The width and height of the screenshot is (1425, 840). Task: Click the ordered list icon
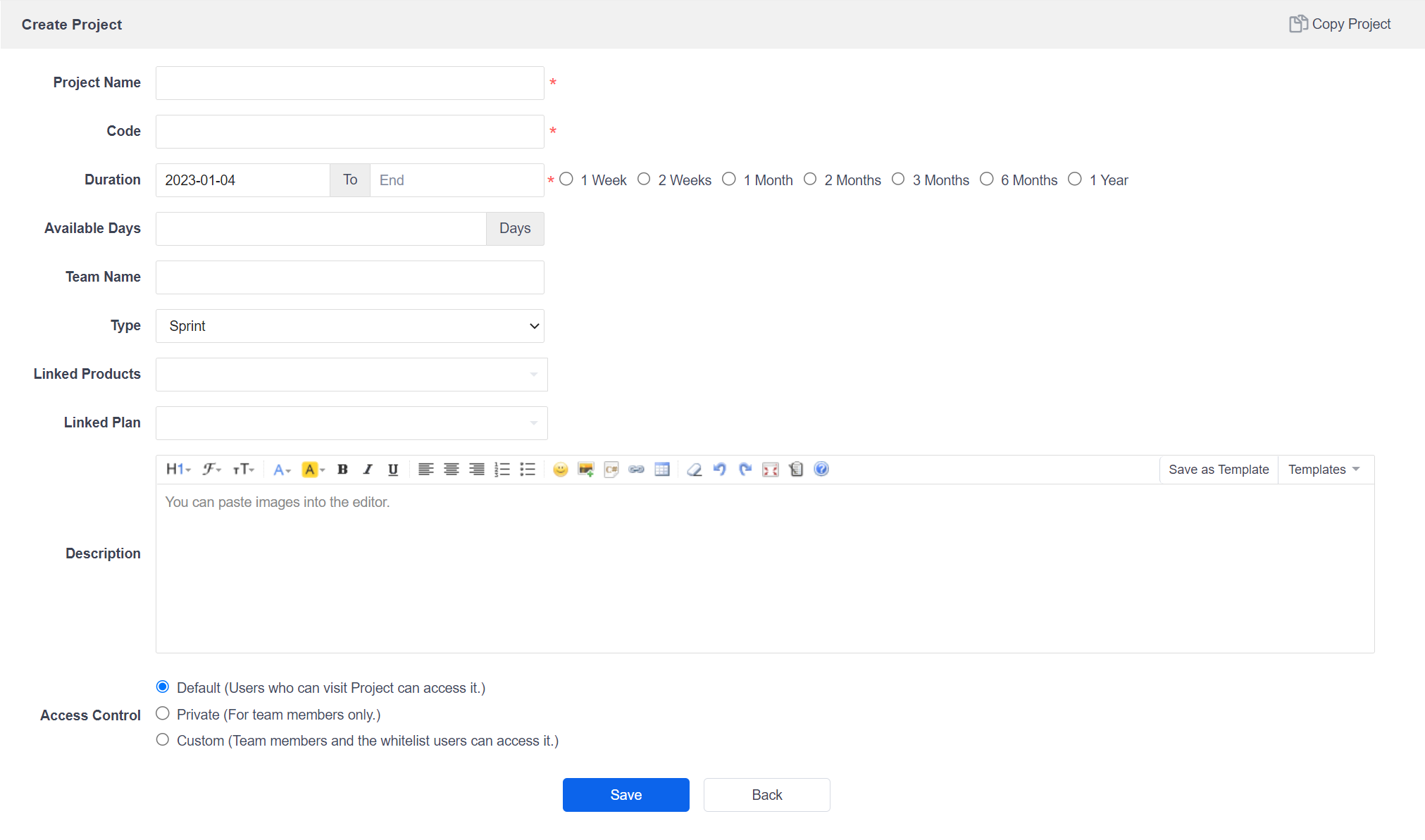click(502, 470)
